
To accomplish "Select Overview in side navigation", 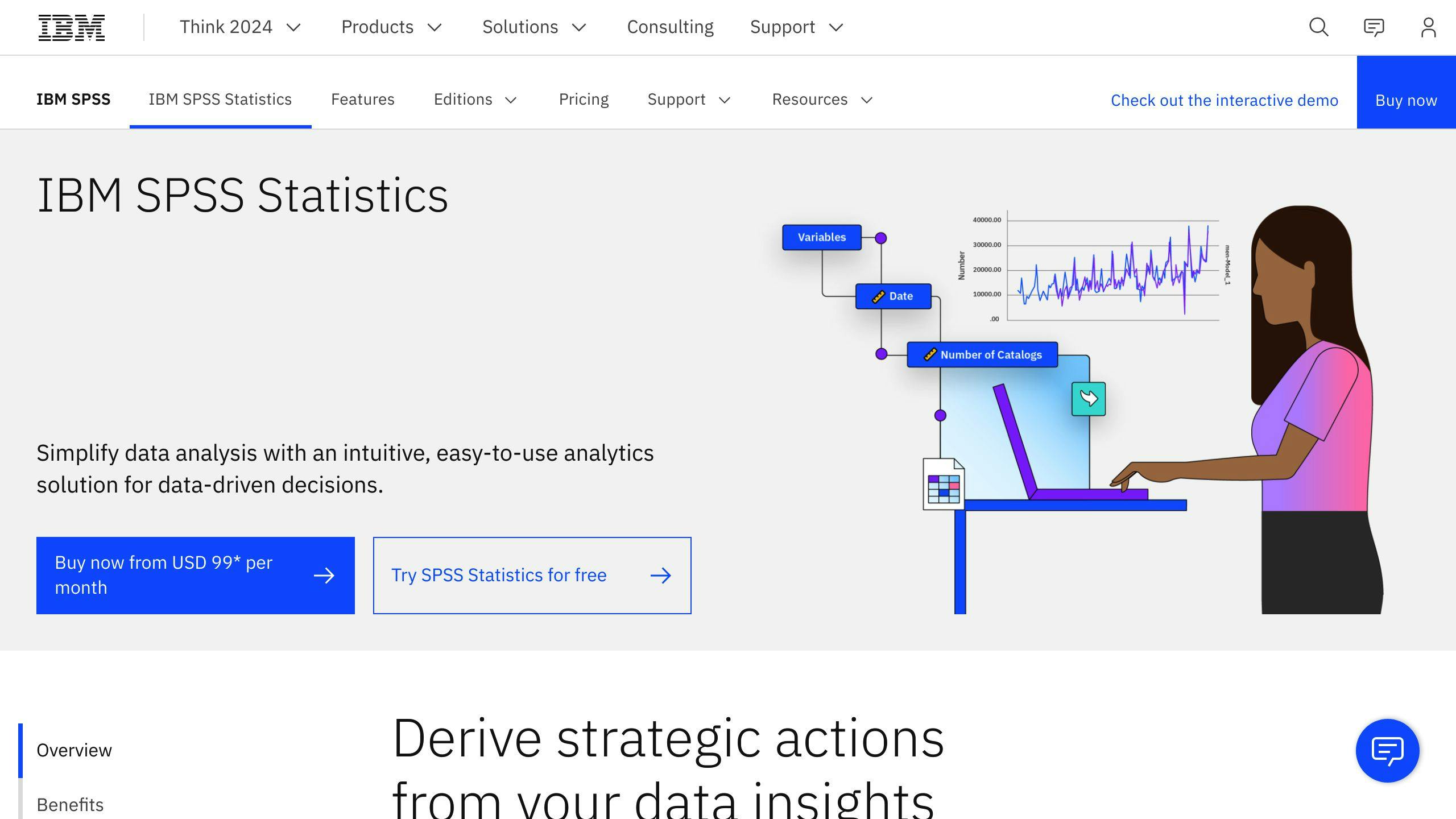I will point(74,750).
